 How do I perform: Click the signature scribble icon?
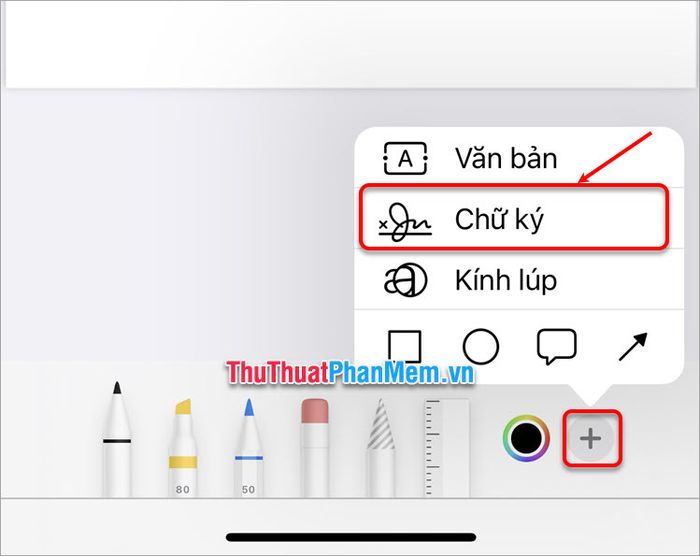point(405,222)
